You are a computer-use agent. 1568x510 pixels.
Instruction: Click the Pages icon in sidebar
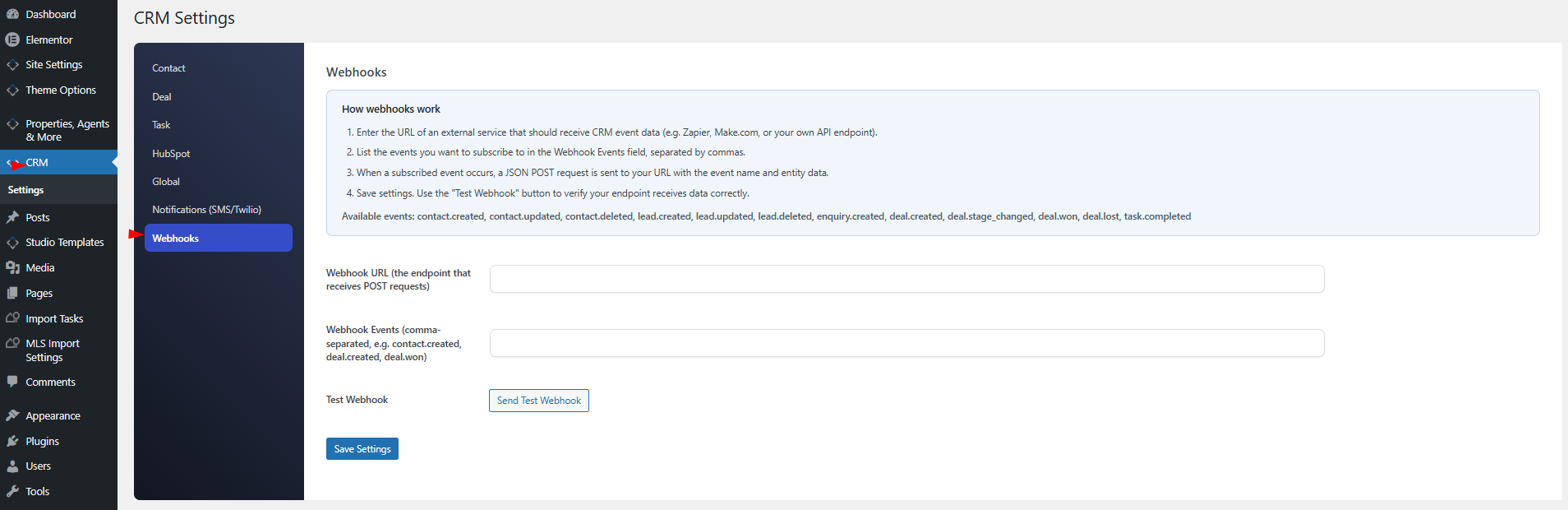(x=12, y=293)
